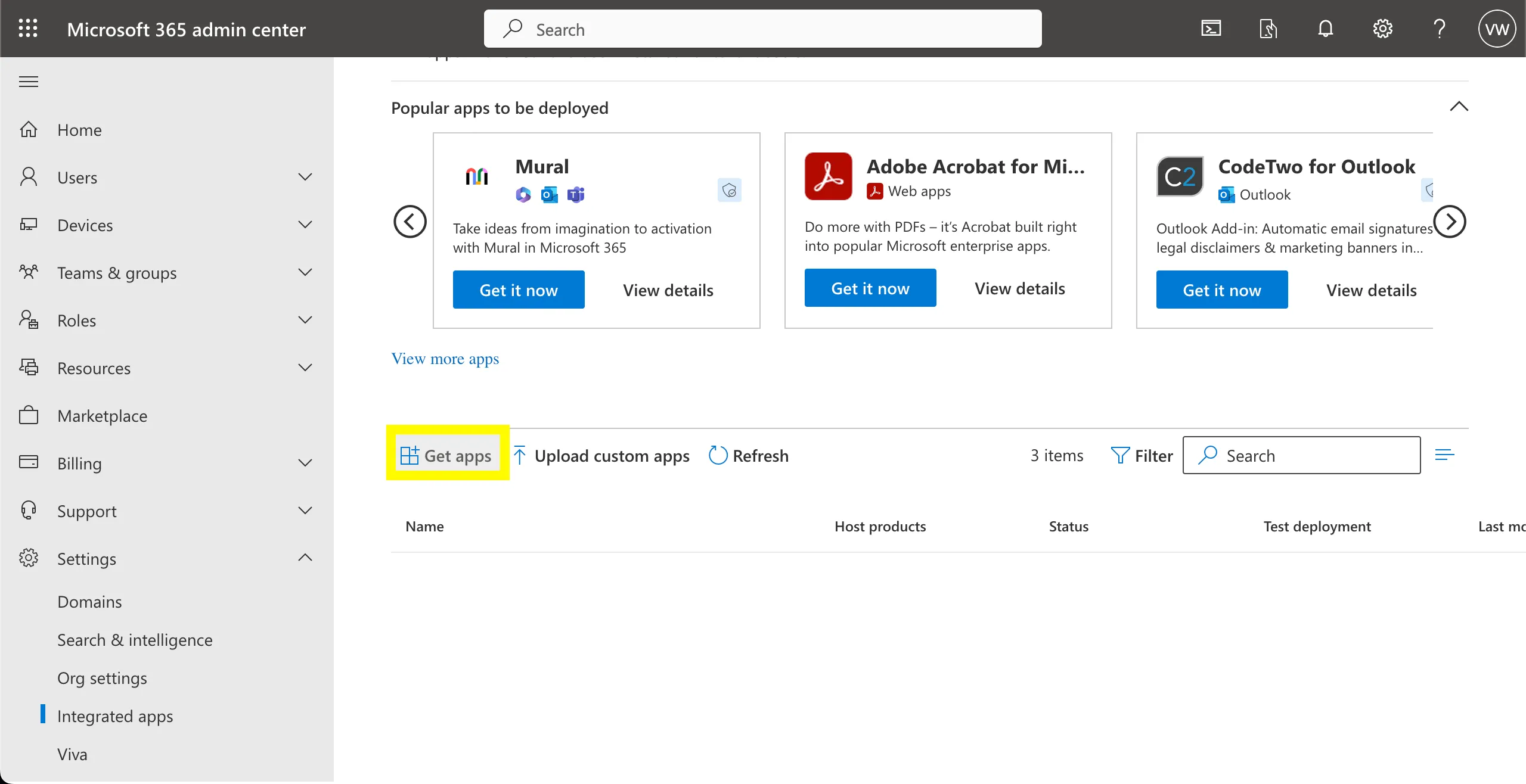Click the Test deployment column header

pos(1317,527)
